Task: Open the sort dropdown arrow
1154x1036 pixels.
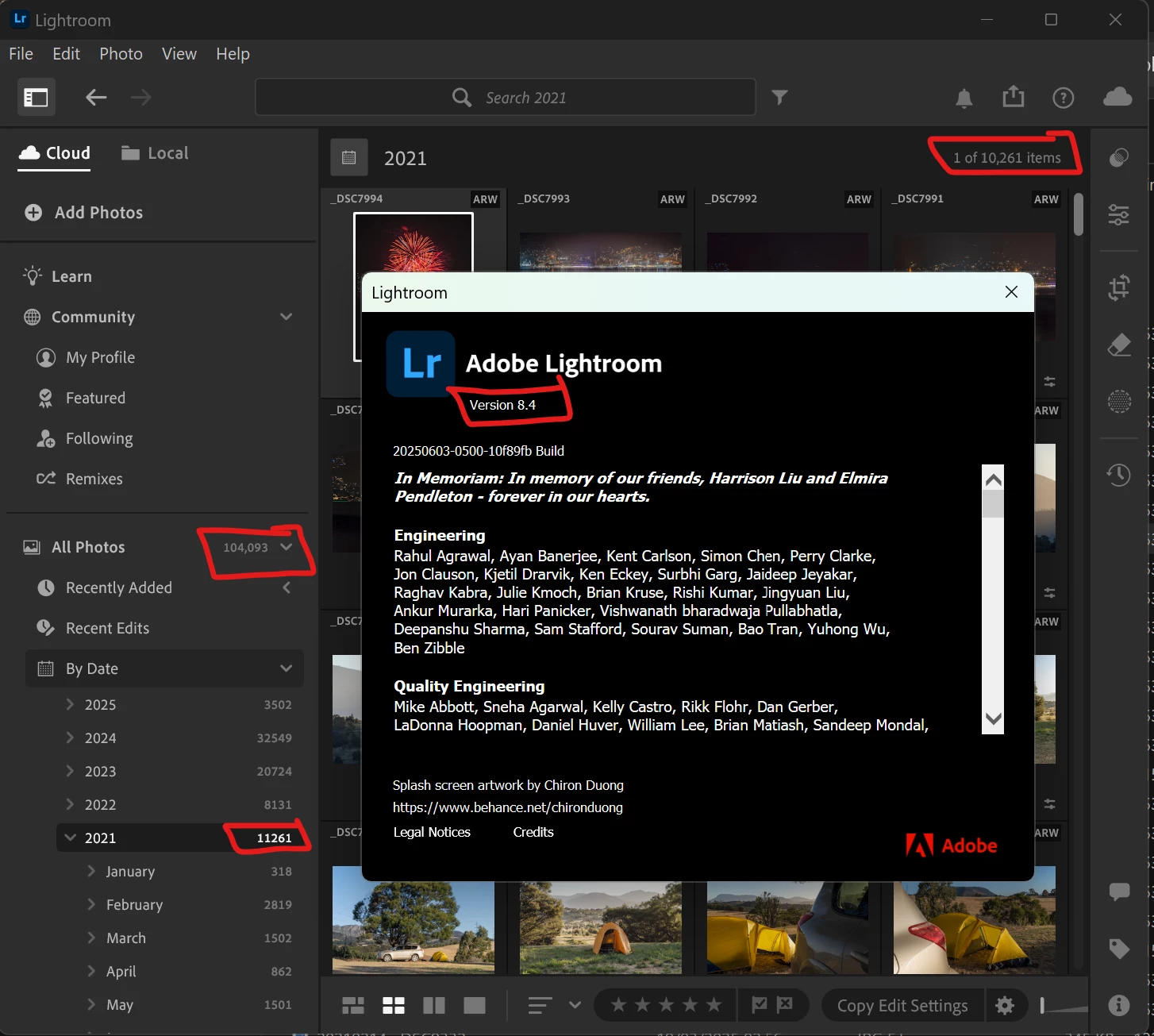Action: click(x=575, y=1006)
